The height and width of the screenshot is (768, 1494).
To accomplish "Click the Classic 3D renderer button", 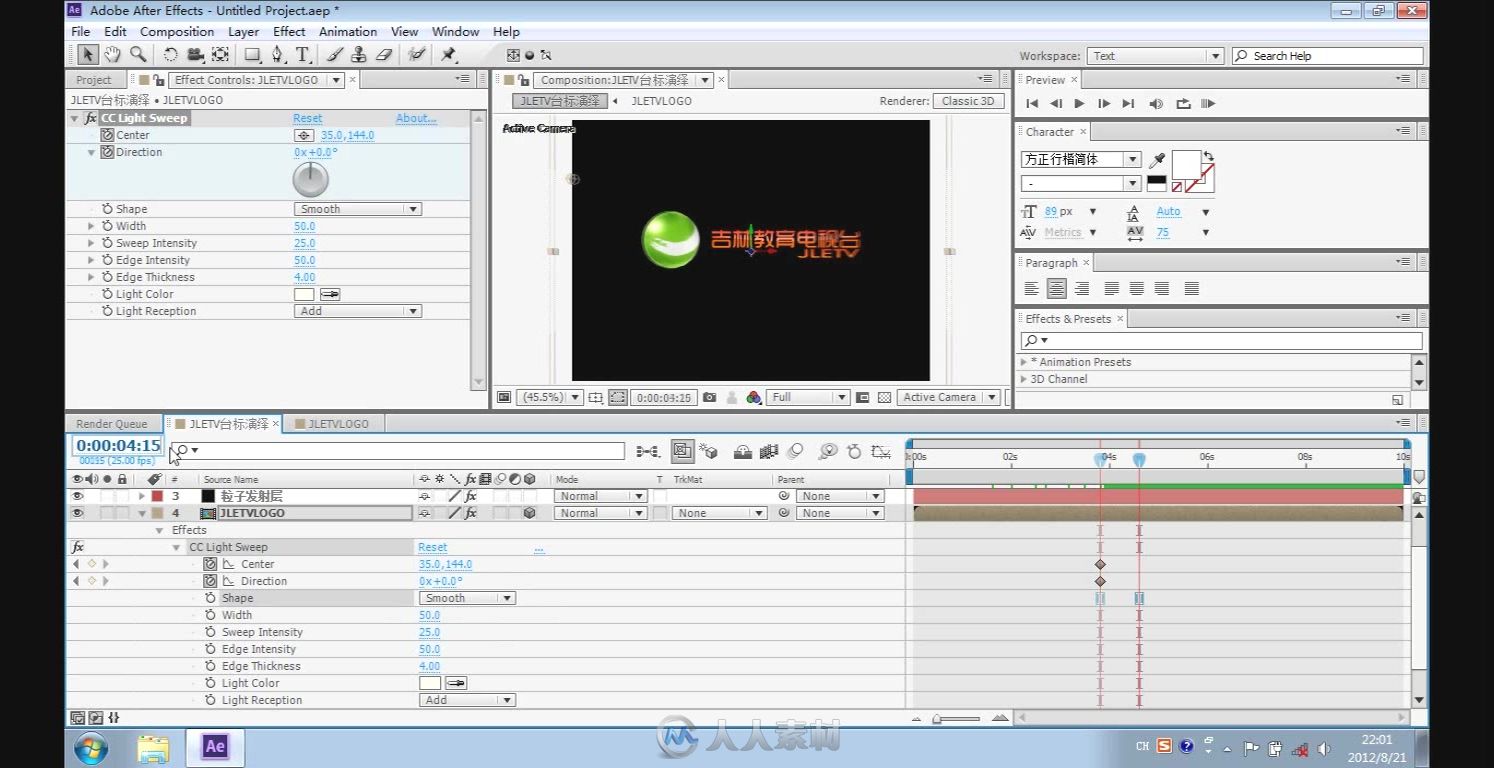I will [968, 101].
